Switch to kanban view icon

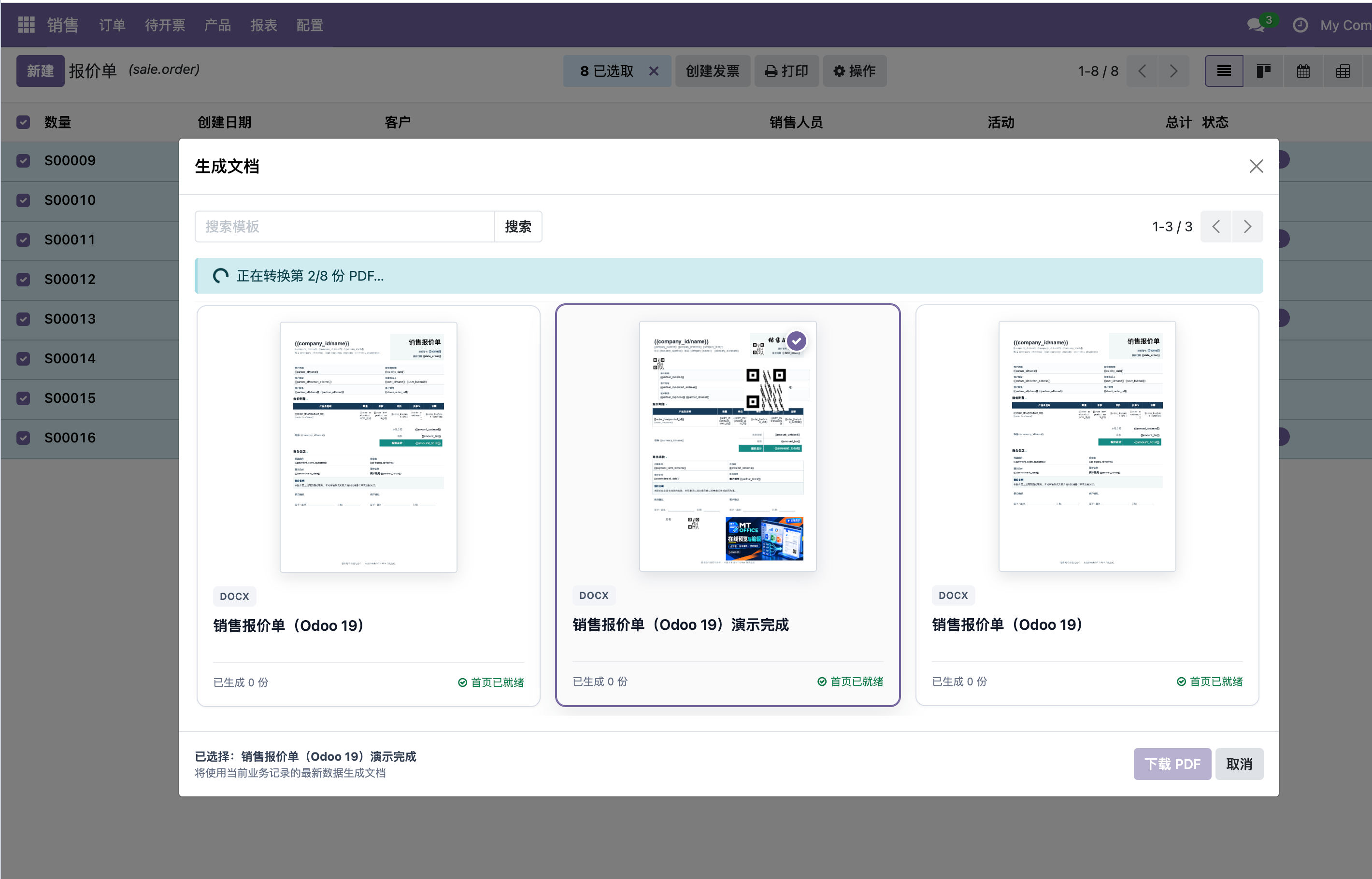pos(1263,71)
